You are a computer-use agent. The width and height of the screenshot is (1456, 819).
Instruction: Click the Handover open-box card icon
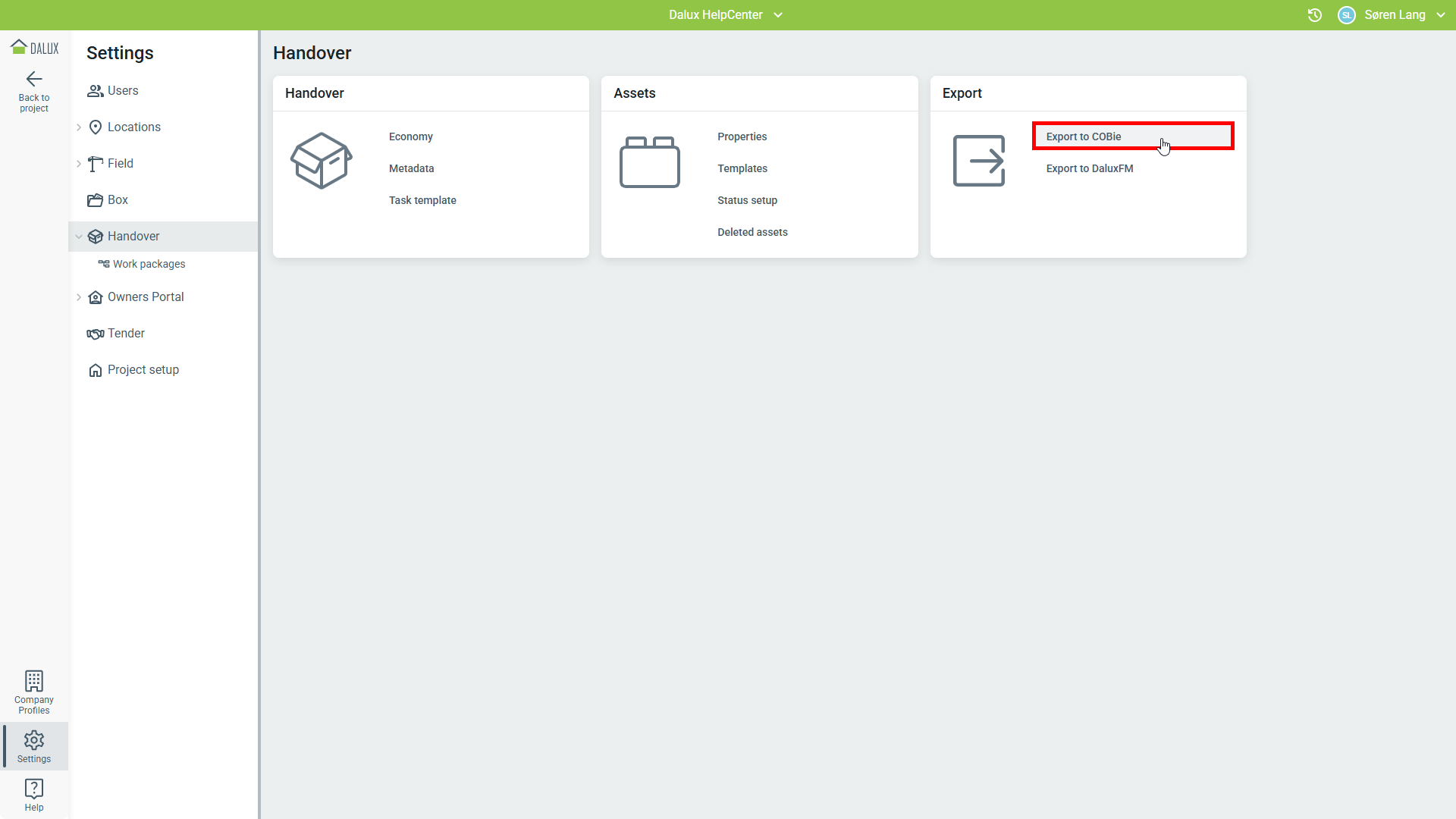322,161
